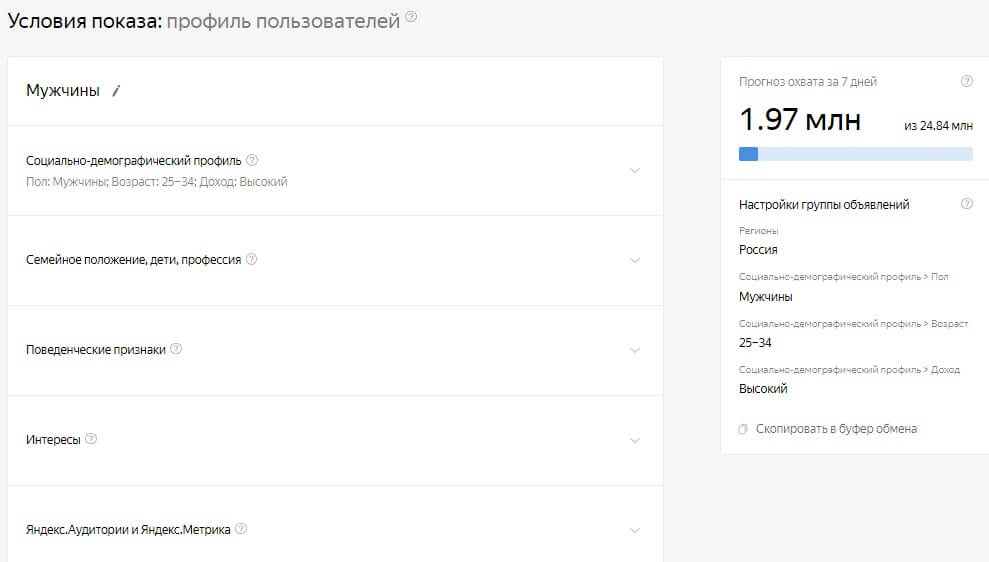The image size is (989, 562).
Task: Open help icon for Семейное положение, дети, профессия
Action: [x=251, y=259]
